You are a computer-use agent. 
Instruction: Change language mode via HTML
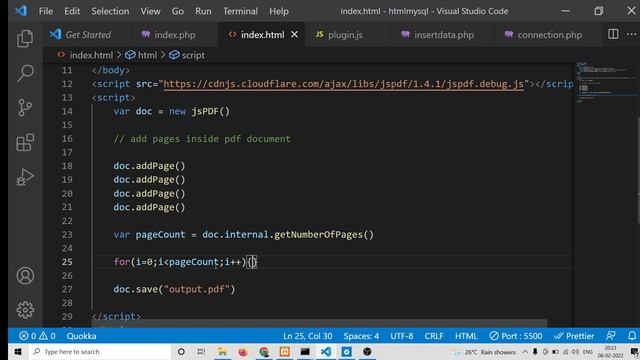click(x=466, y=336)
